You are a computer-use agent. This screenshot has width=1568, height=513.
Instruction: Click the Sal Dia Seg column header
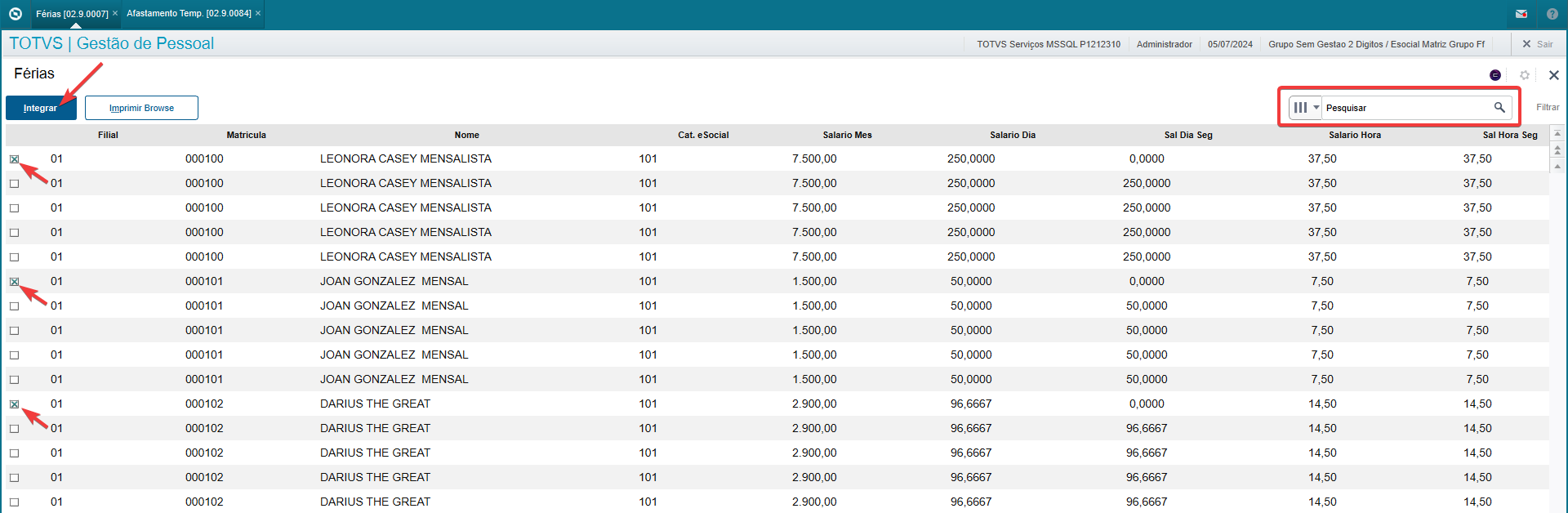pyautogui.click(x=1188, y=135)
